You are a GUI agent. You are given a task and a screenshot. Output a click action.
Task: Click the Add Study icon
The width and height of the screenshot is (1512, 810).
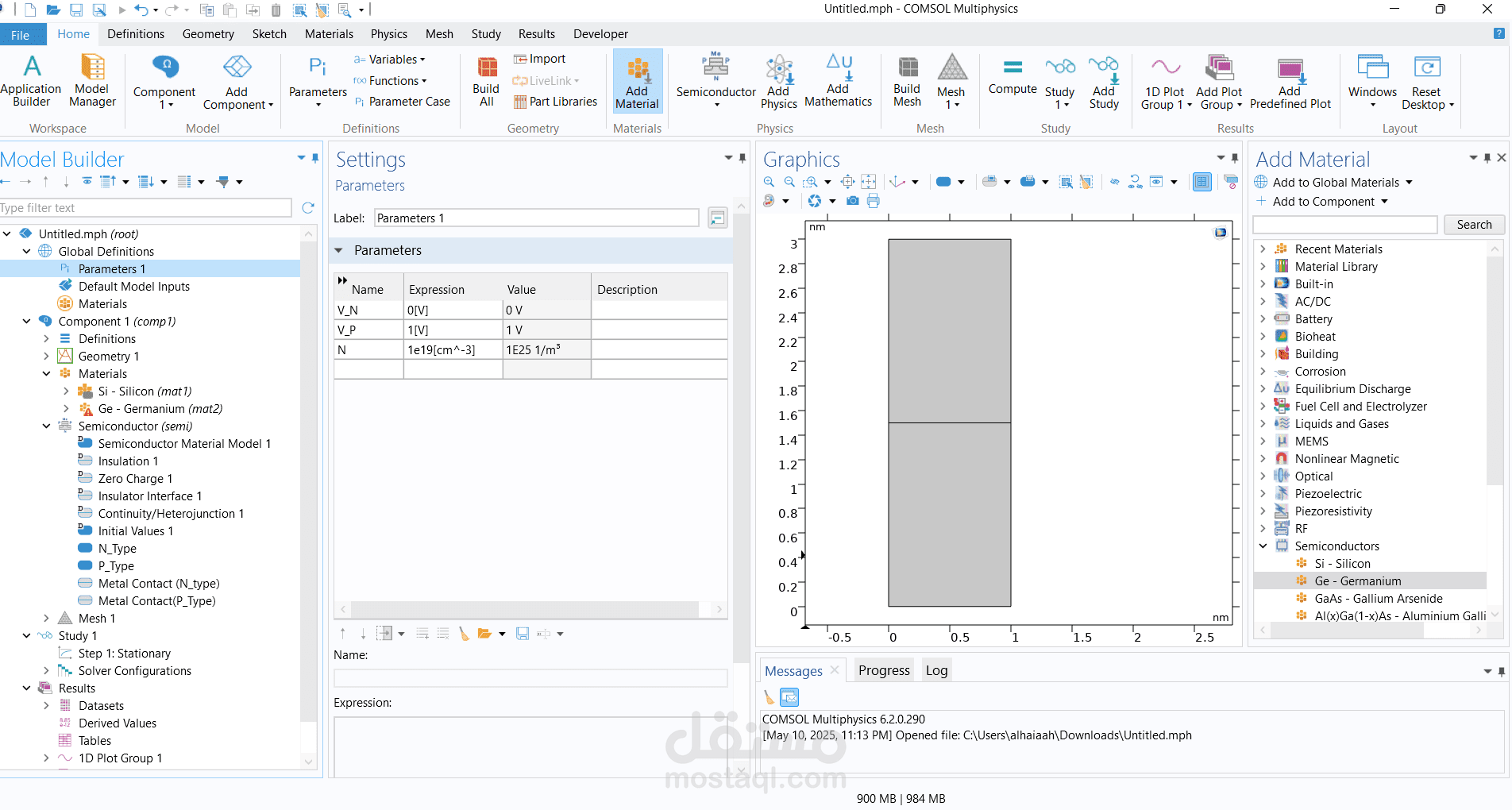[x=1104, y=82]
